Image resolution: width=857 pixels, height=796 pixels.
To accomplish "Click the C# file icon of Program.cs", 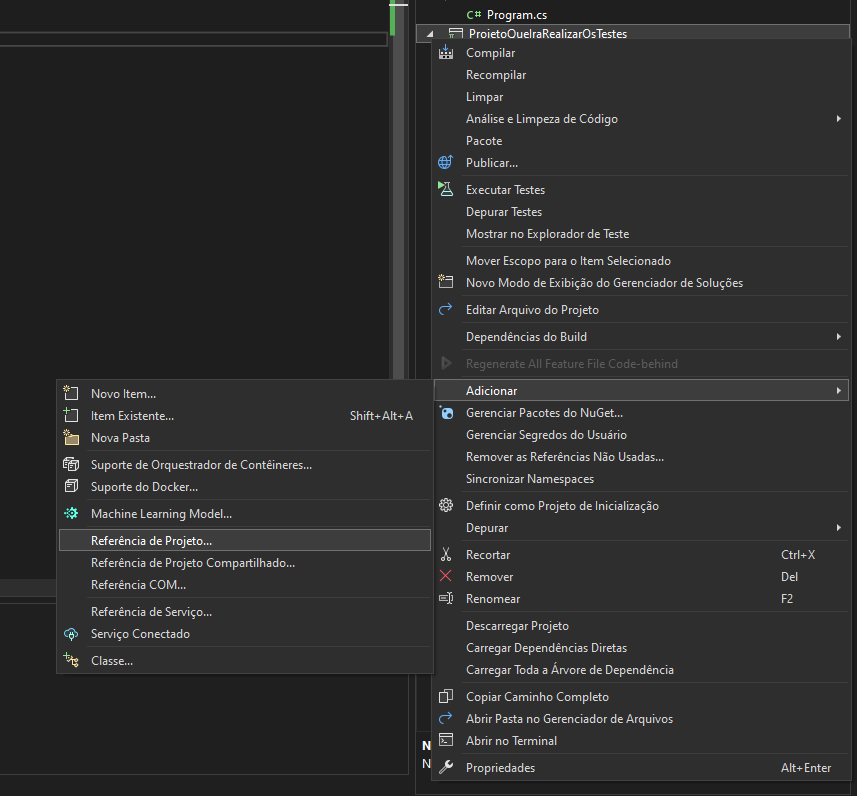I will (473, 15).
